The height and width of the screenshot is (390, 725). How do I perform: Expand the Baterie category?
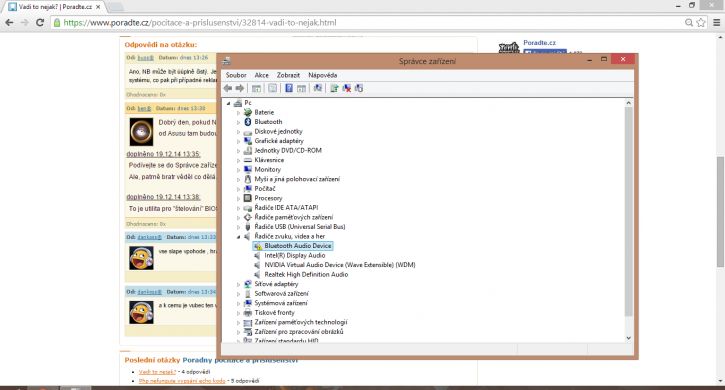pos(239,112)
